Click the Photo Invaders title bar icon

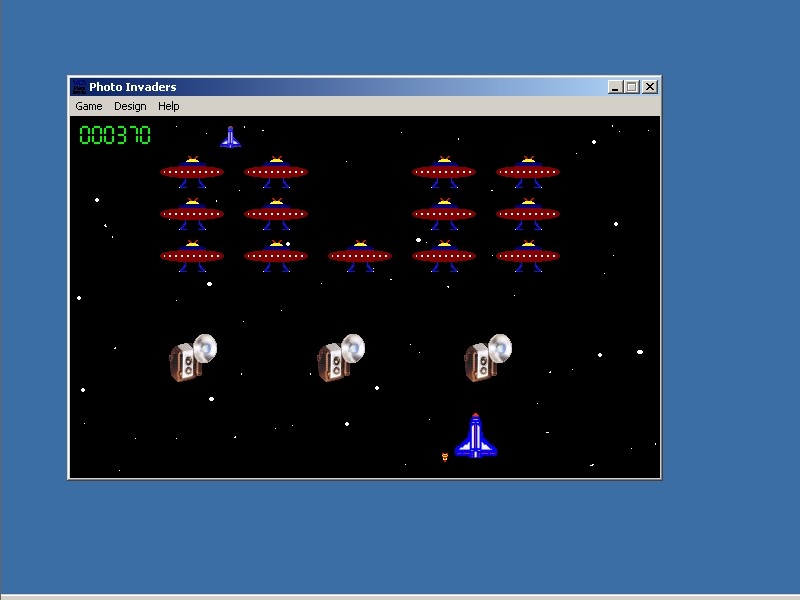tap(79, 87)
